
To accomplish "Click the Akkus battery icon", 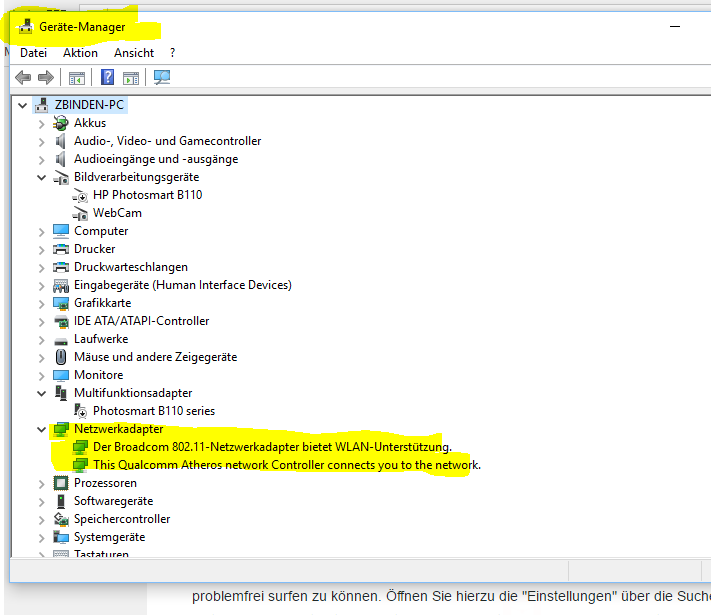I will (60, 123).
